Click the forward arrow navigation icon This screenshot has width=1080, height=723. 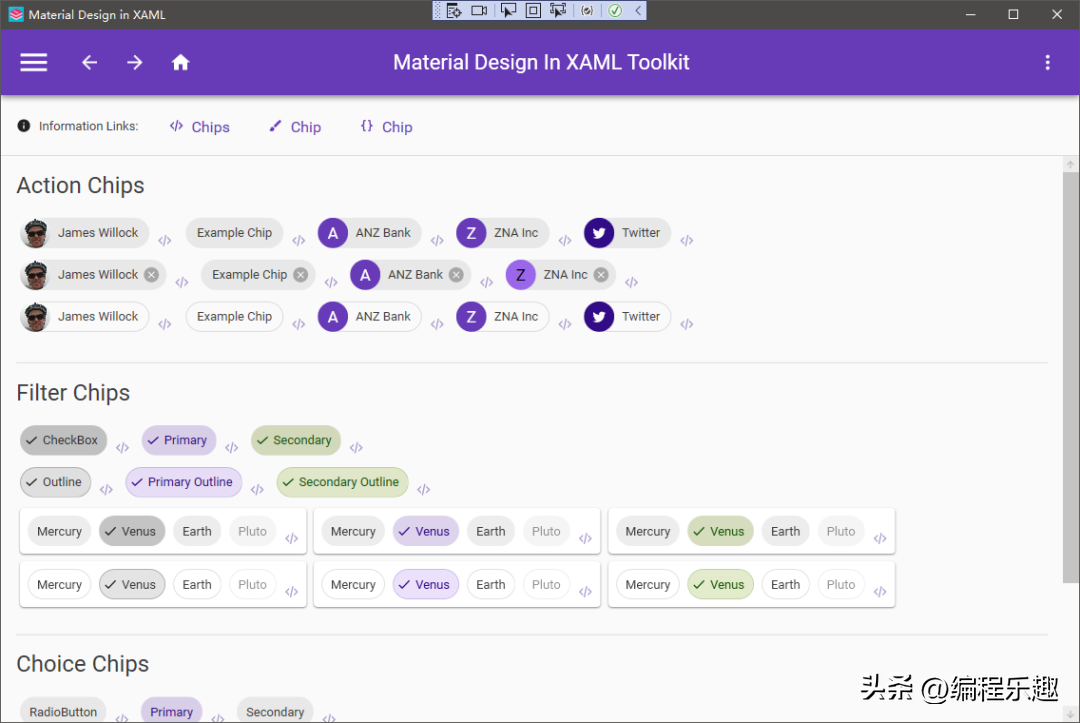(134, 62)
